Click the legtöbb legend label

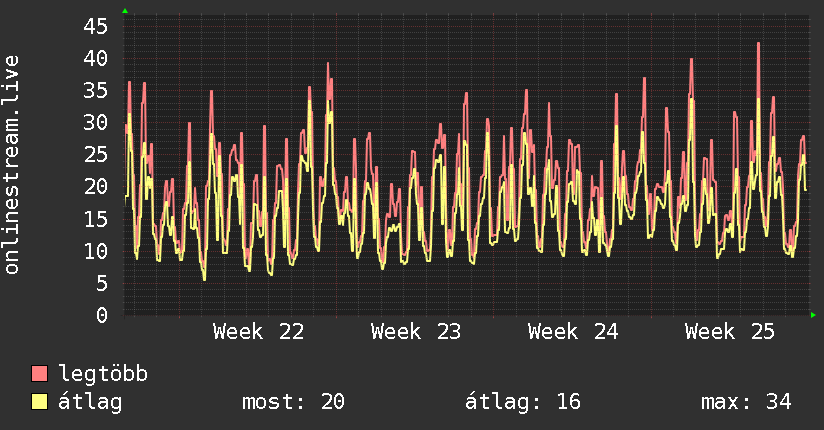(x=103, y=373)
